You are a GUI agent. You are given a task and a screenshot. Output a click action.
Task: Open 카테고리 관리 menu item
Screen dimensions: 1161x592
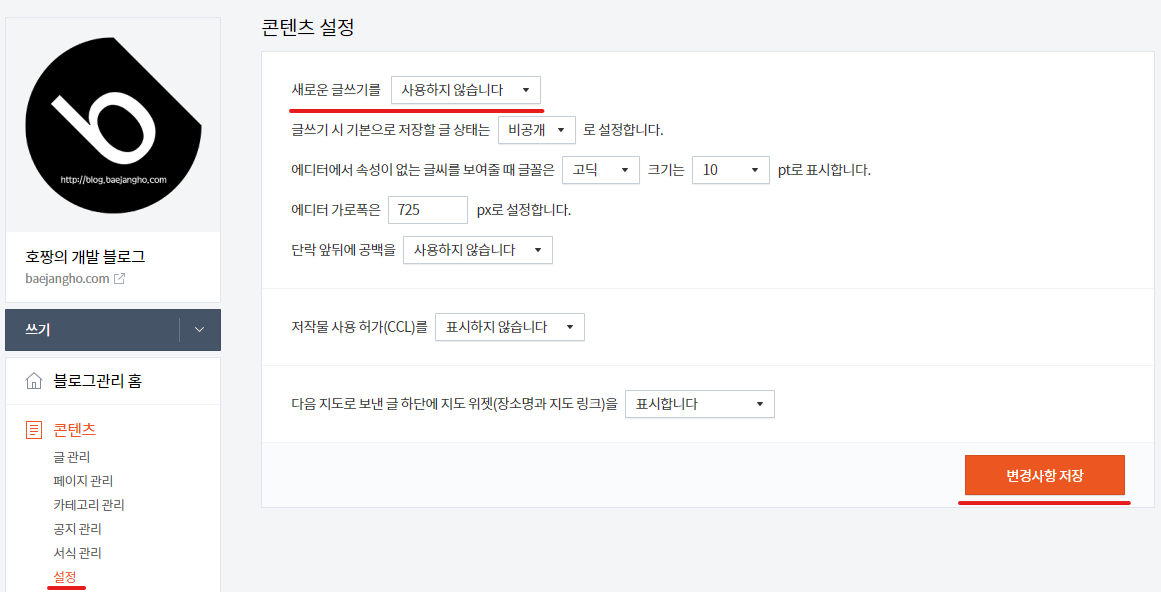pos(89,505)
